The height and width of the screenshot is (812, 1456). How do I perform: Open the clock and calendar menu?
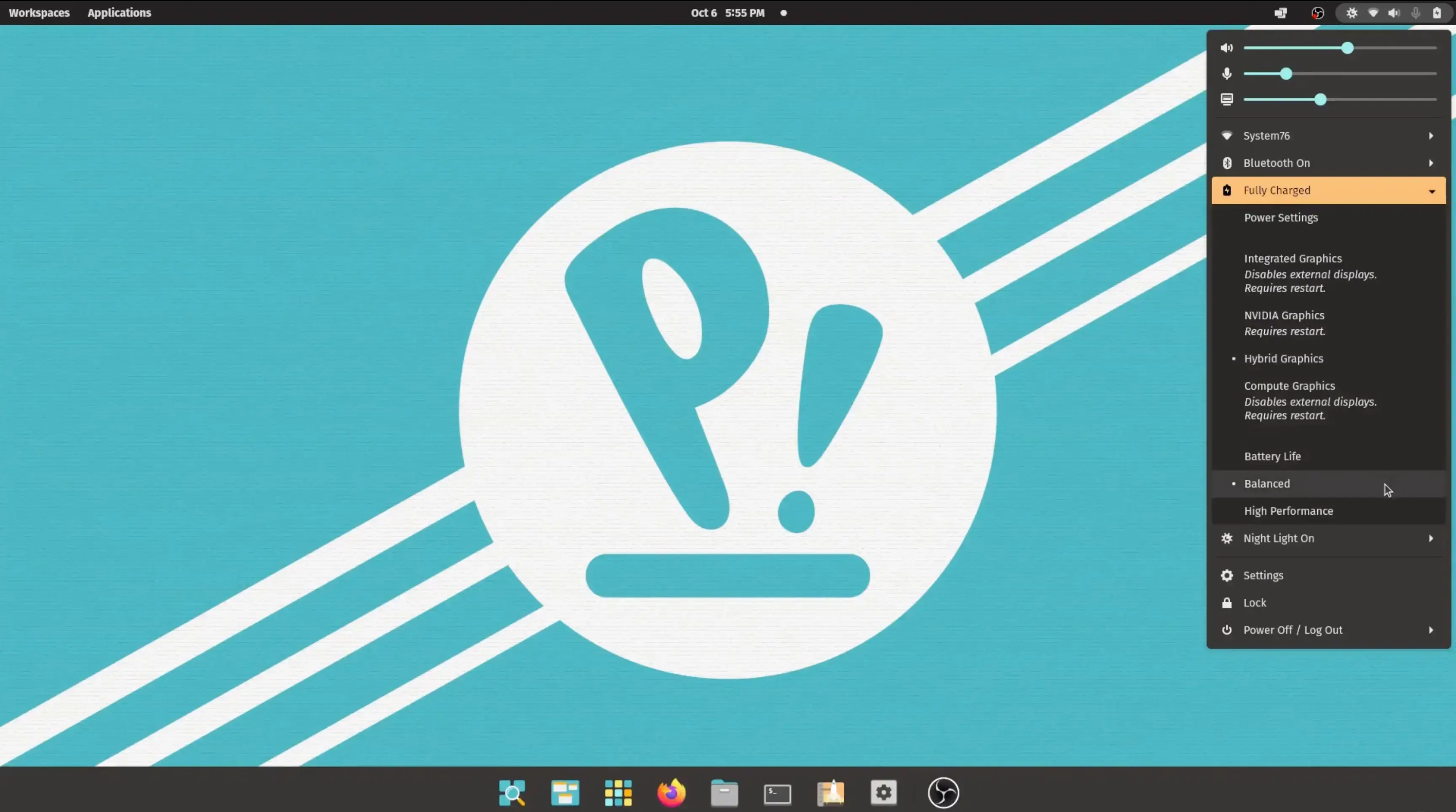click(x=728, y=13)
